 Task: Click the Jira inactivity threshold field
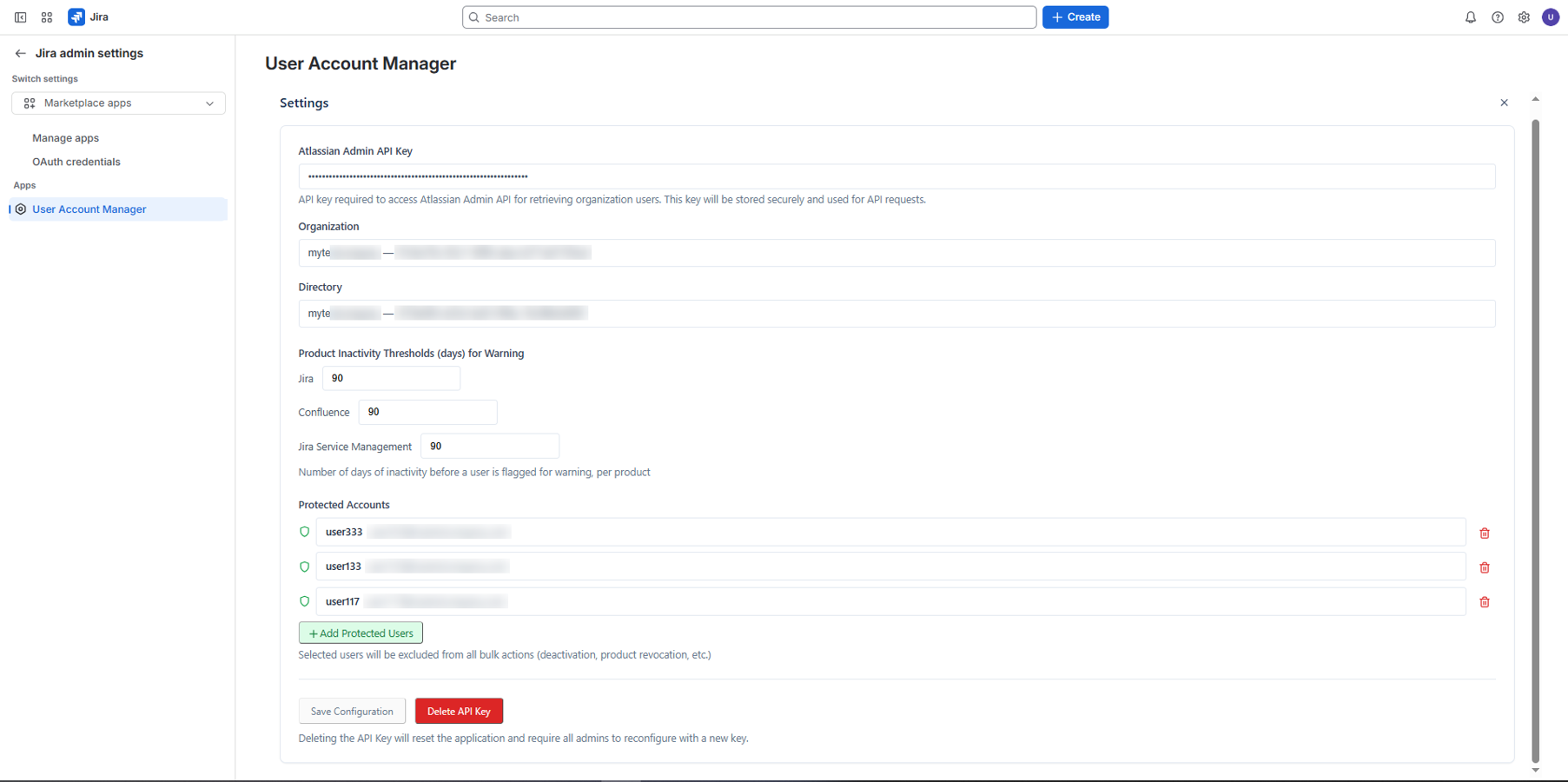(391, 378)
